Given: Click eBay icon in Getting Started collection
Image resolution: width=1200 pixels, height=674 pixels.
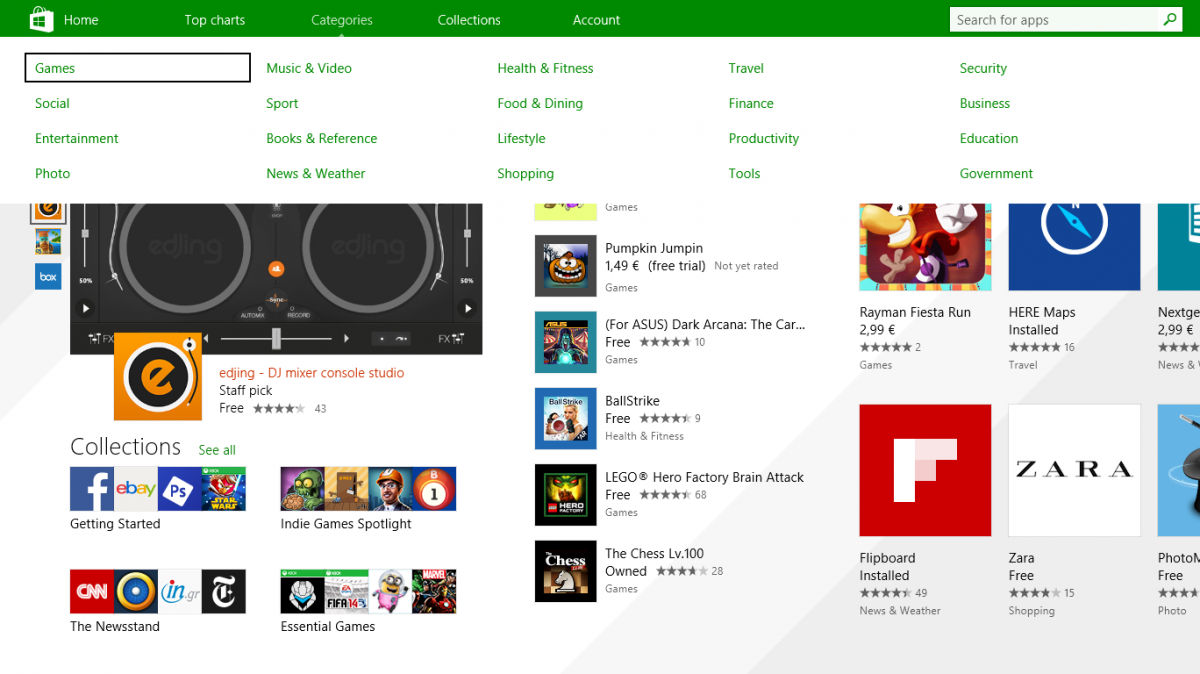Looking at the screenshot, I should coord(136,489).
